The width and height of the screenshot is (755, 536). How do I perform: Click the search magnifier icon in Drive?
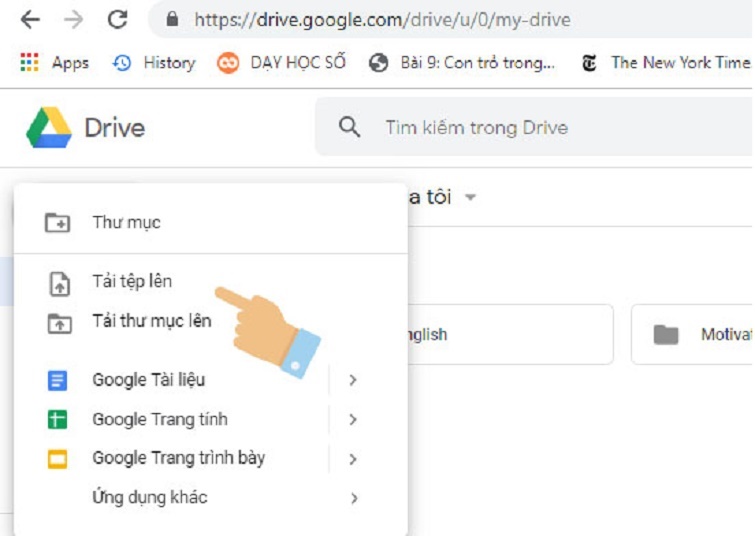pyautogui.click(x=350, y=127)
